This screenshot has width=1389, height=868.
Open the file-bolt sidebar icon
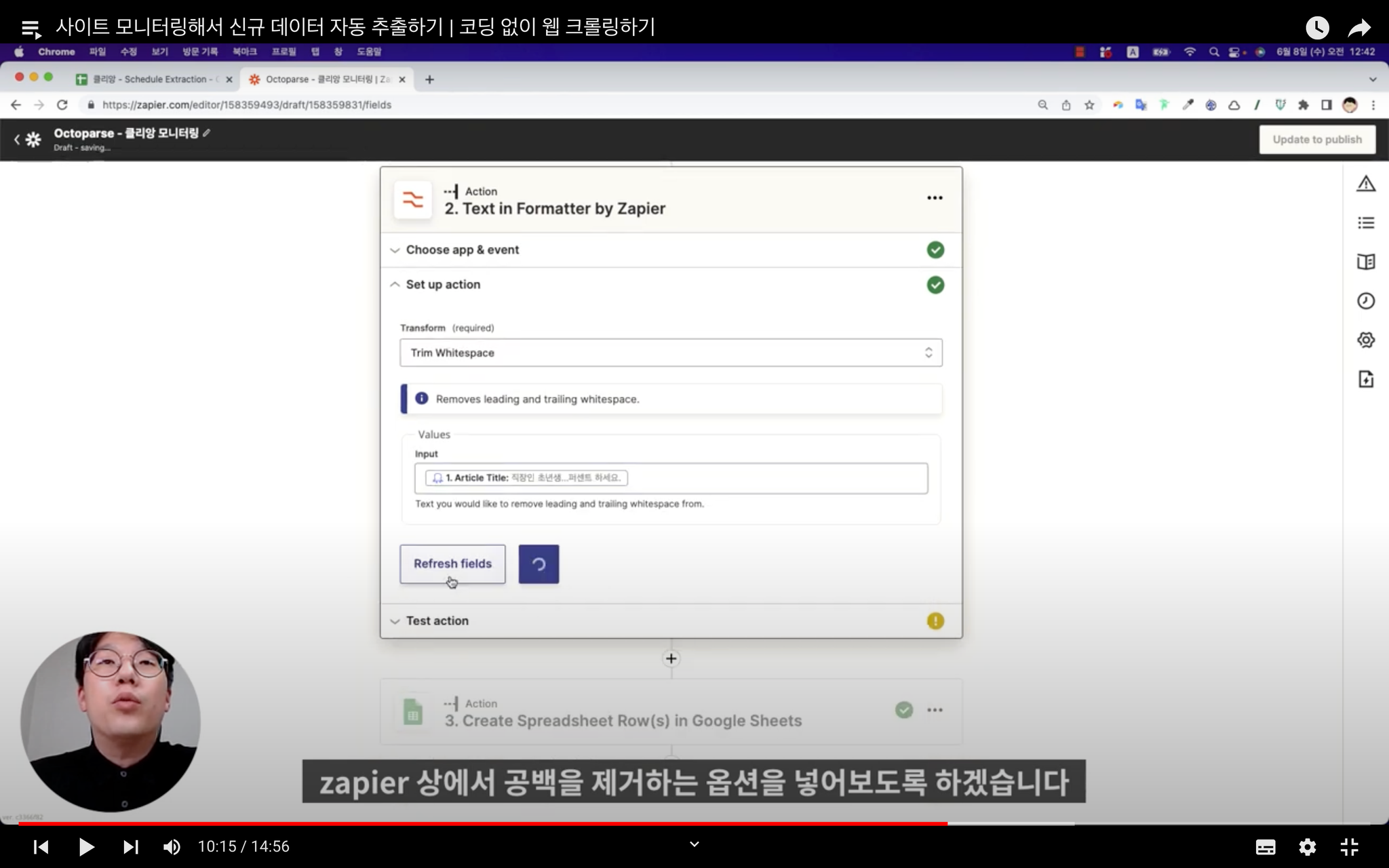tap(1366, 379)
